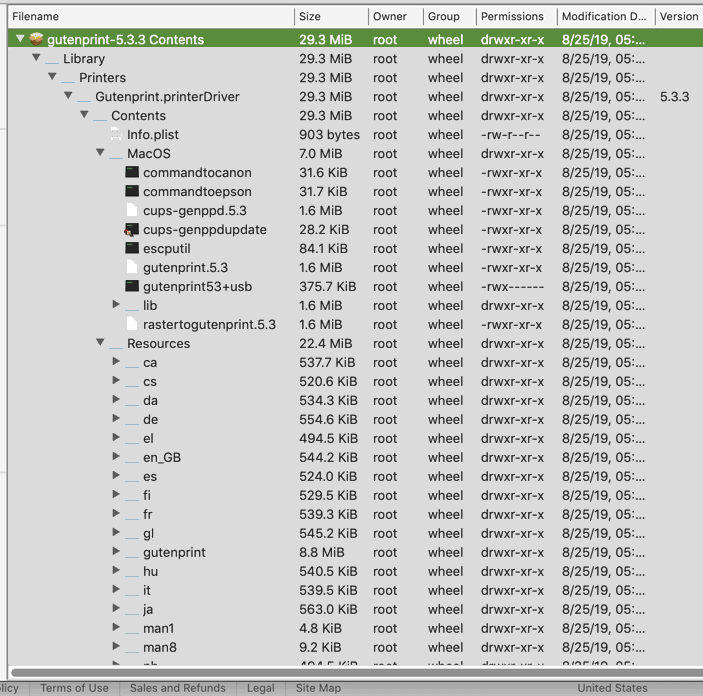The image size is (703, 696).
Task: Open the Site Map link
Action: (318, 688)
